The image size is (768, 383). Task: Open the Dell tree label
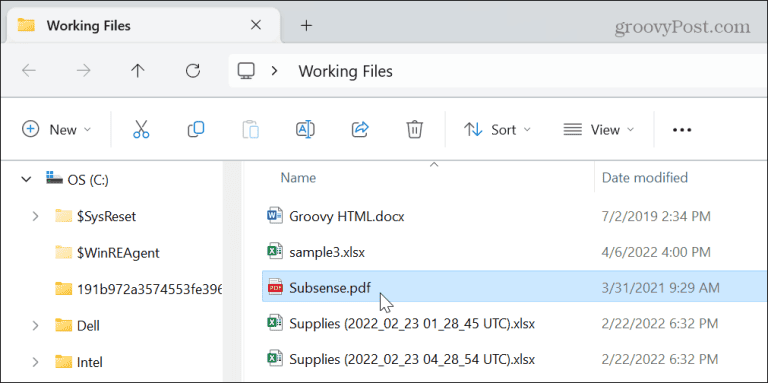(89, 325)
